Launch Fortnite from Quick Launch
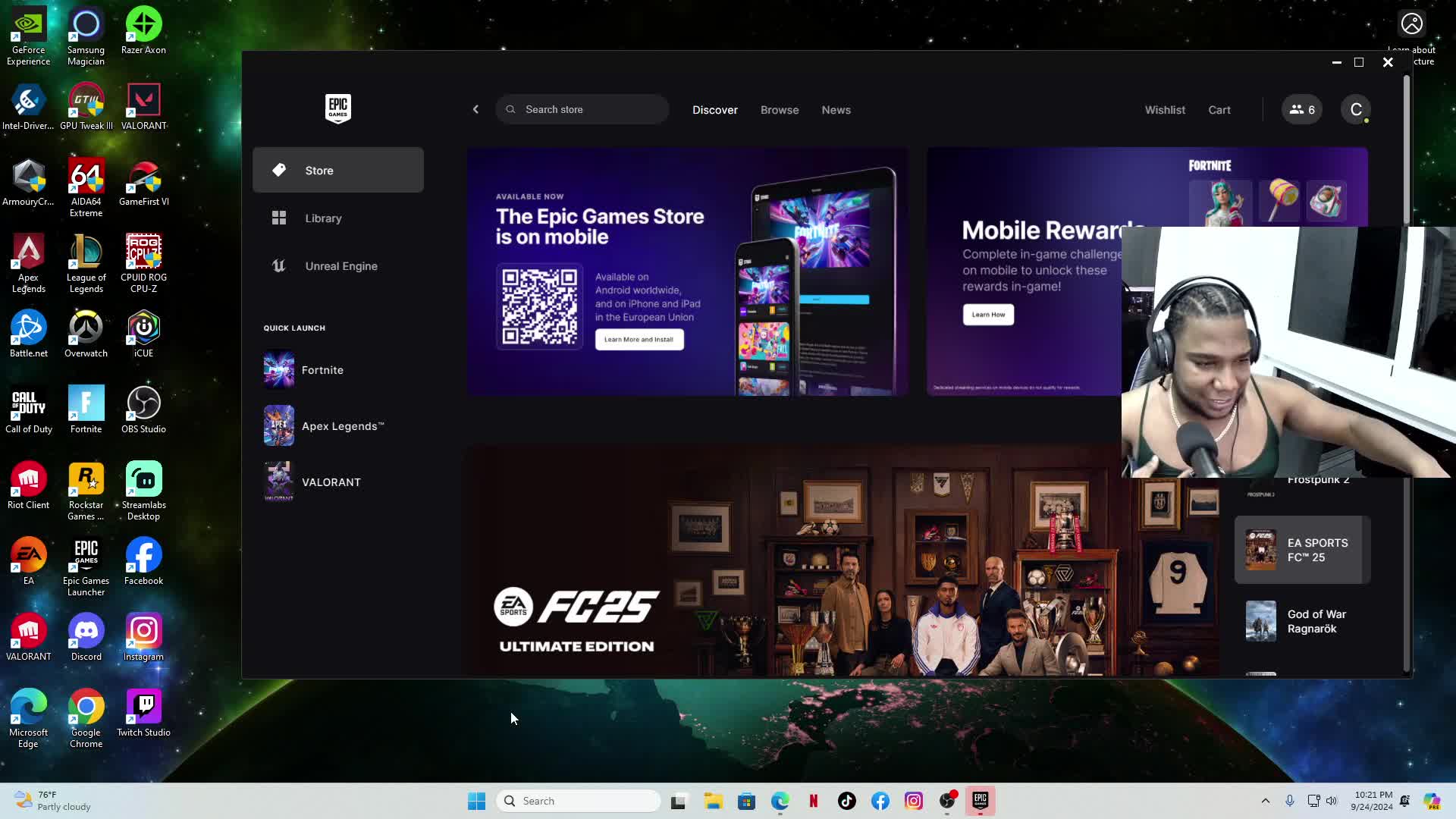This screenshot has height=819, width=1456. pos(338,370)
